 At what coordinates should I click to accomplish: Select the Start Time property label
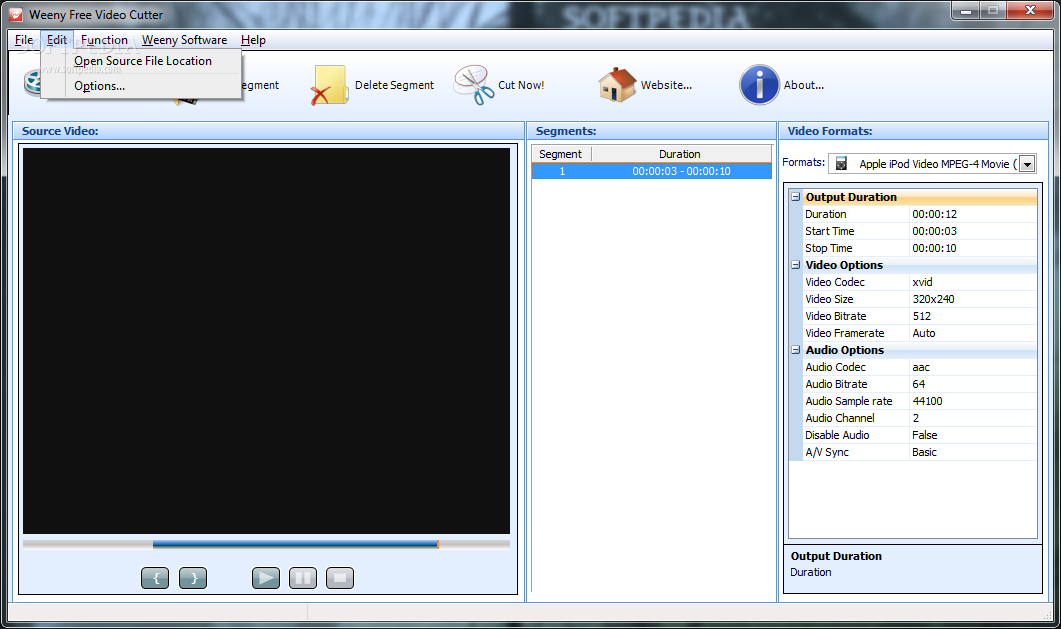(x=830, y=231)
